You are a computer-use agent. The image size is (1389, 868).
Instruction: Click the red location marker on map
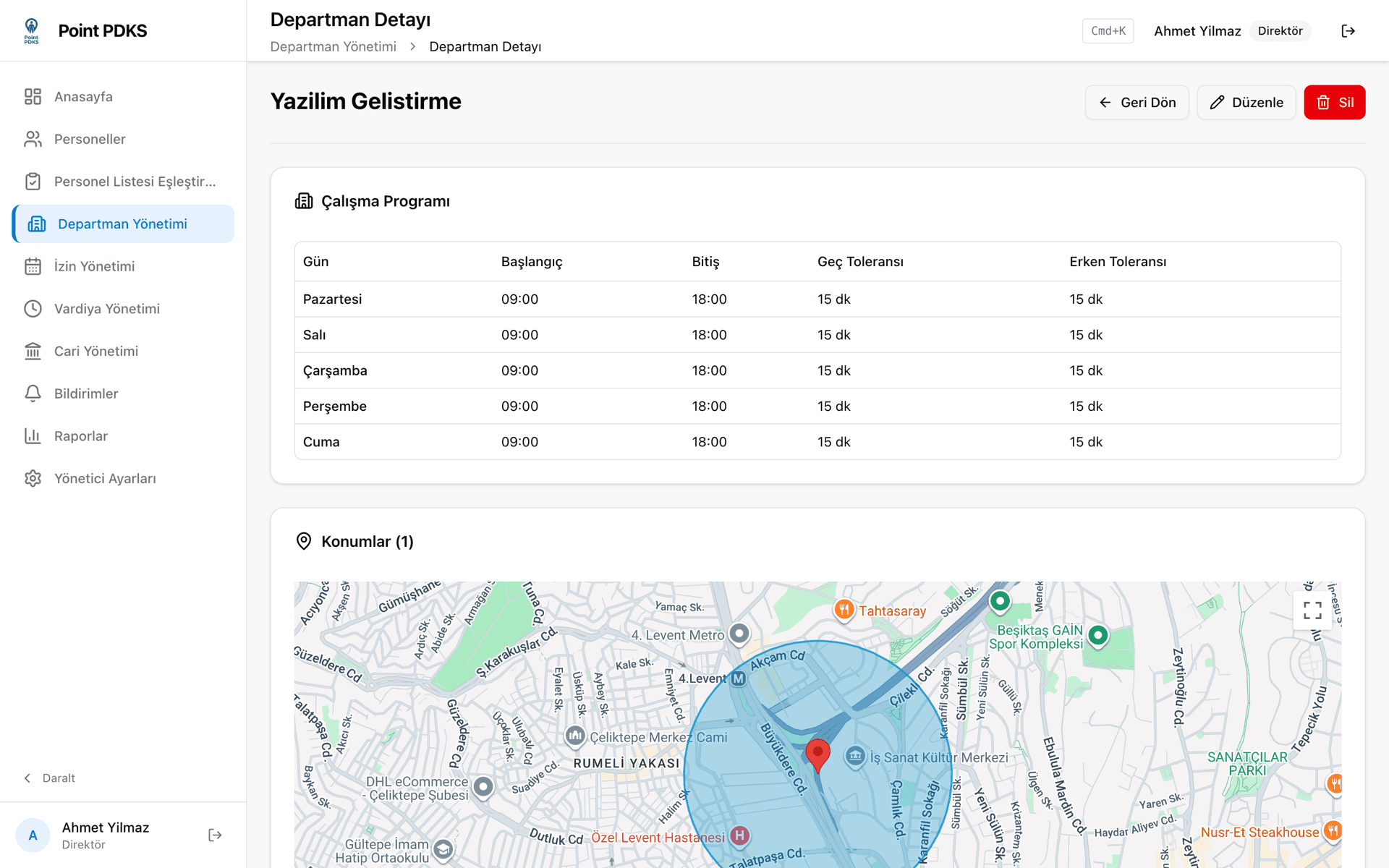817,754
